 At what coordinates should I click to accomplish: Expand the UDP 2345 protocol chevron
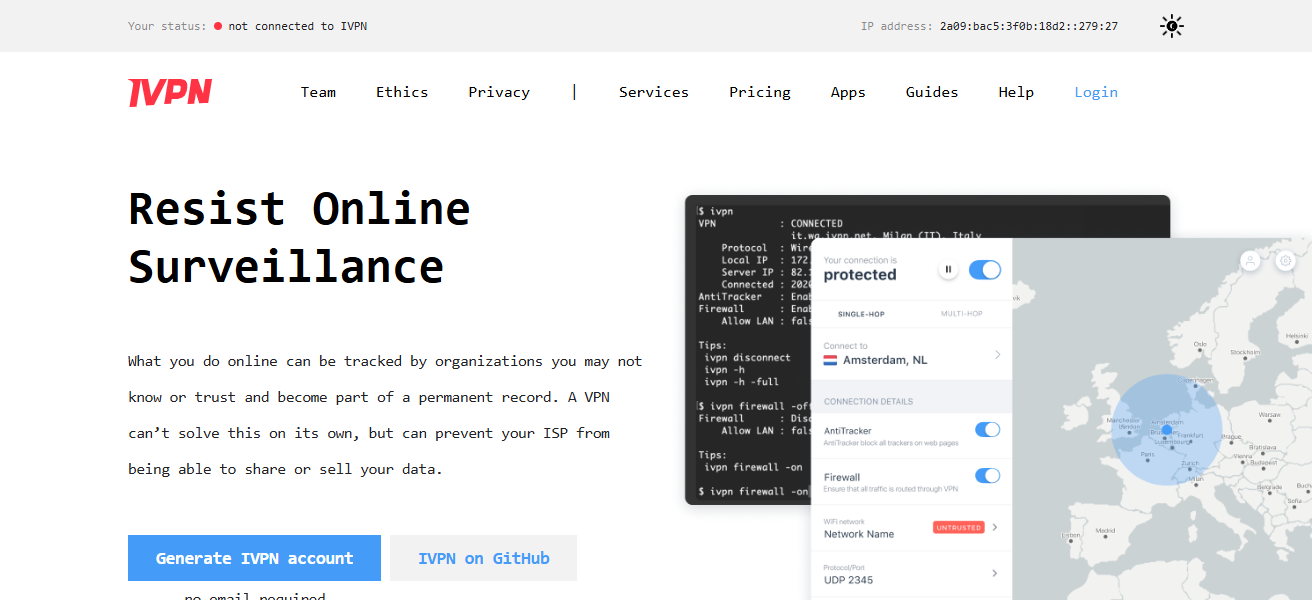click(995, 573)
